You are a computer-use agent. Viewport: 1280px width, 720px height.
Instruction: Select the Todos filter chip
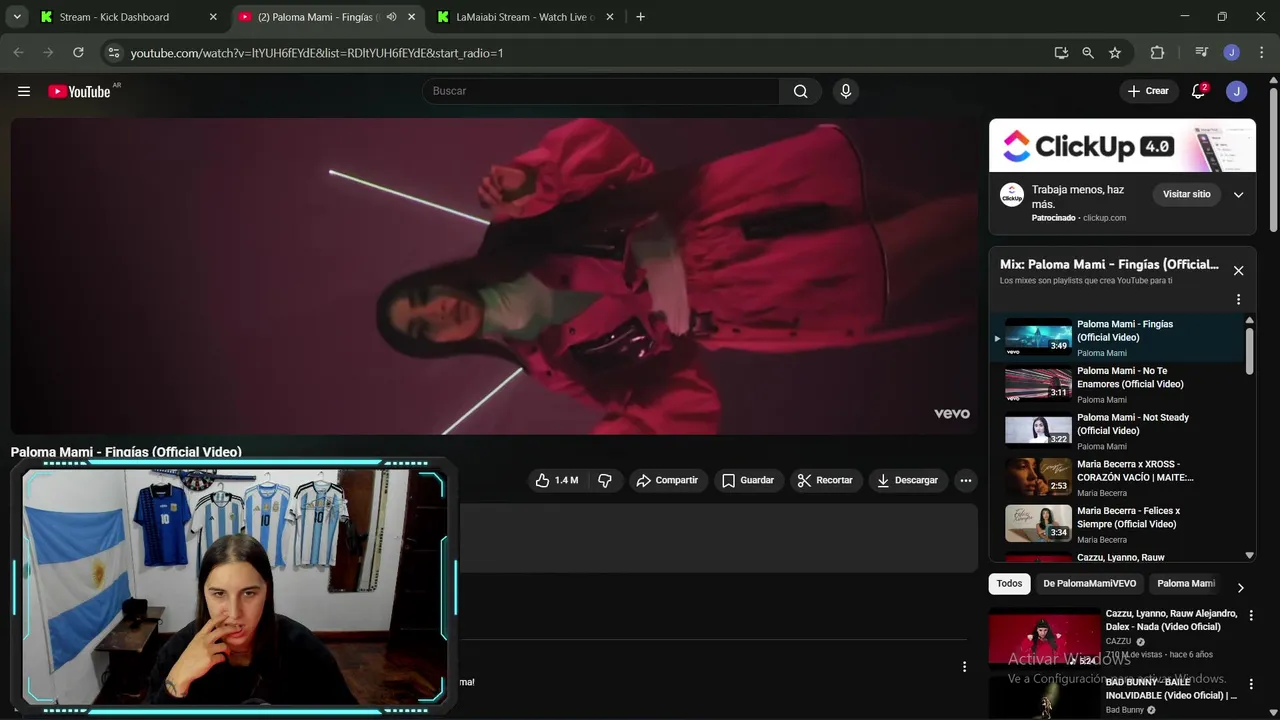(1009, 583)
